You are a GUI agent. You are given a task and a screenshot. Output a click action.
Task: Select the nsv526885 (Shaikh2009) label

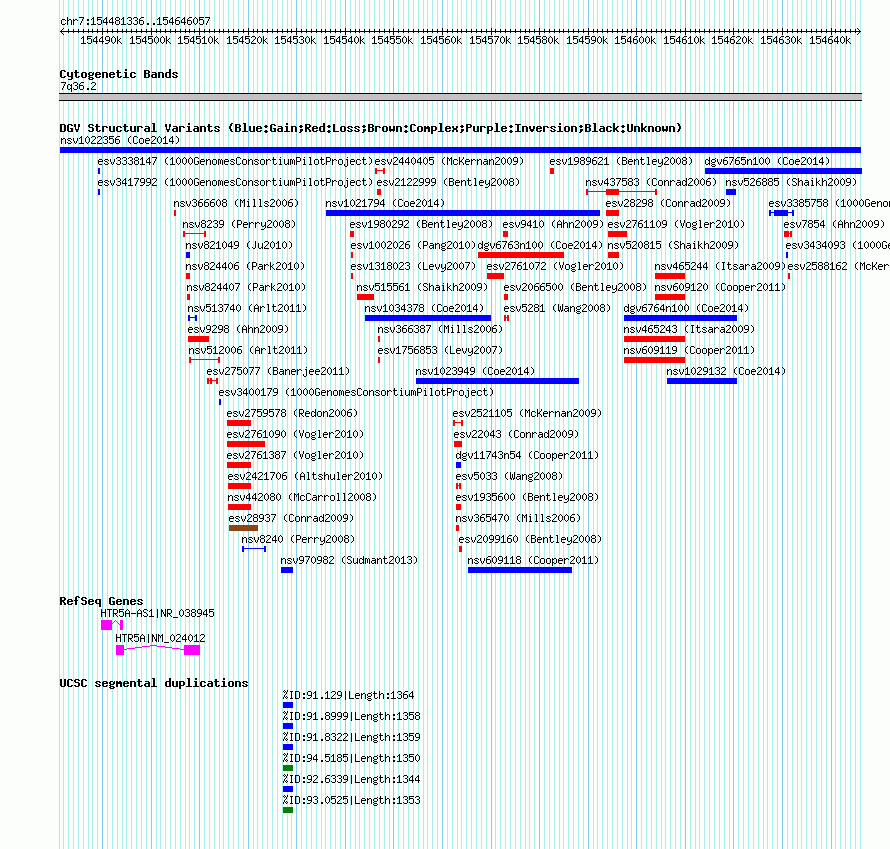[x=791, y=182]
